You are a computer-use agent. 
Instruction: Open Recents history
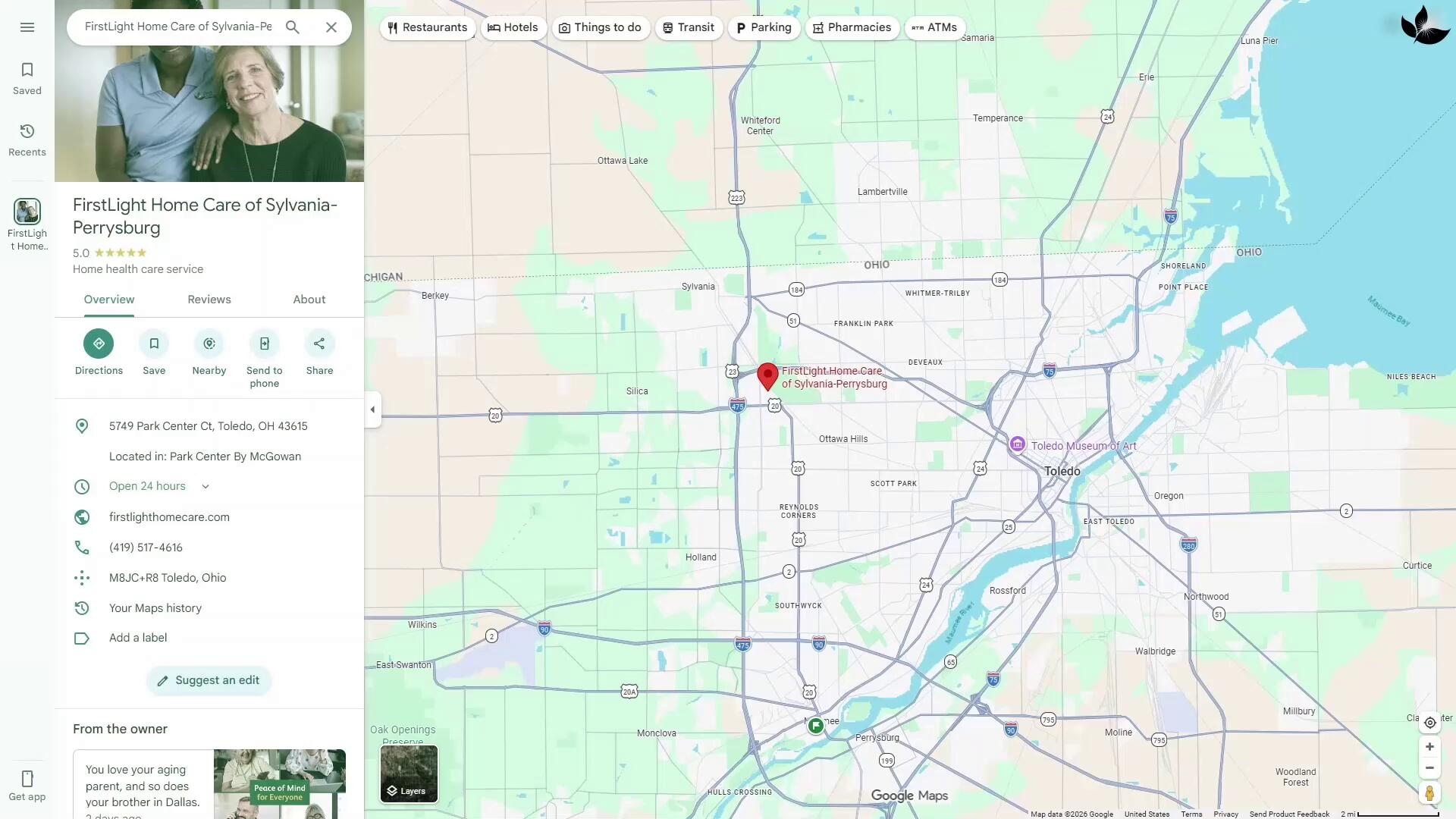point(27,140)
